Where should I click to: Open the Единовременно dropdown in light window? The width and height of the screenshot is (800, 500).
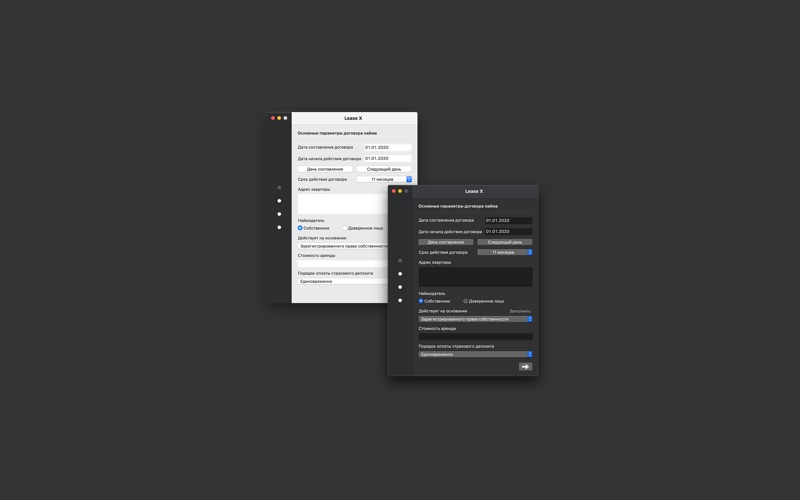click(343, 281)
